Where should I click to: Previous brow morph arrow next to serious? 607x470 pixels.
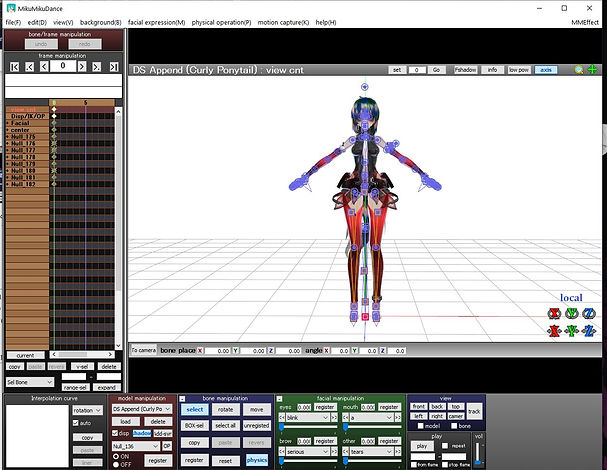click(x=282, y=452)
